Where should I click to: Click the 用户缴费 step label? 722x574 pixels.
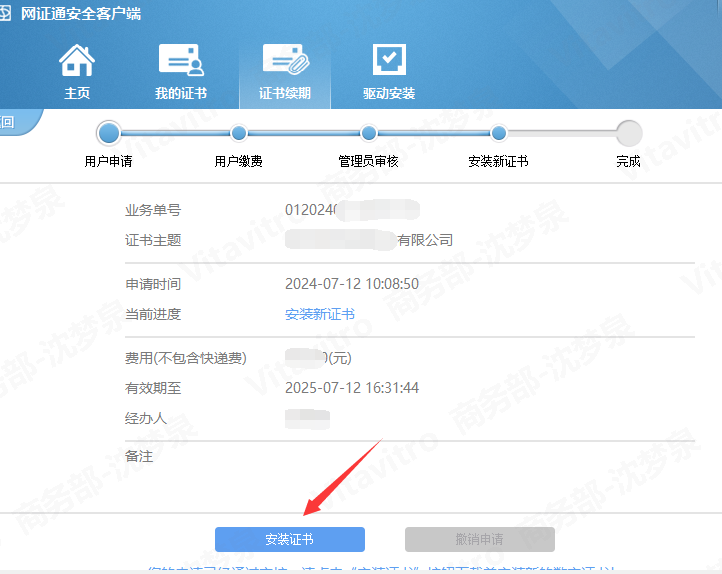click(239, 161)
